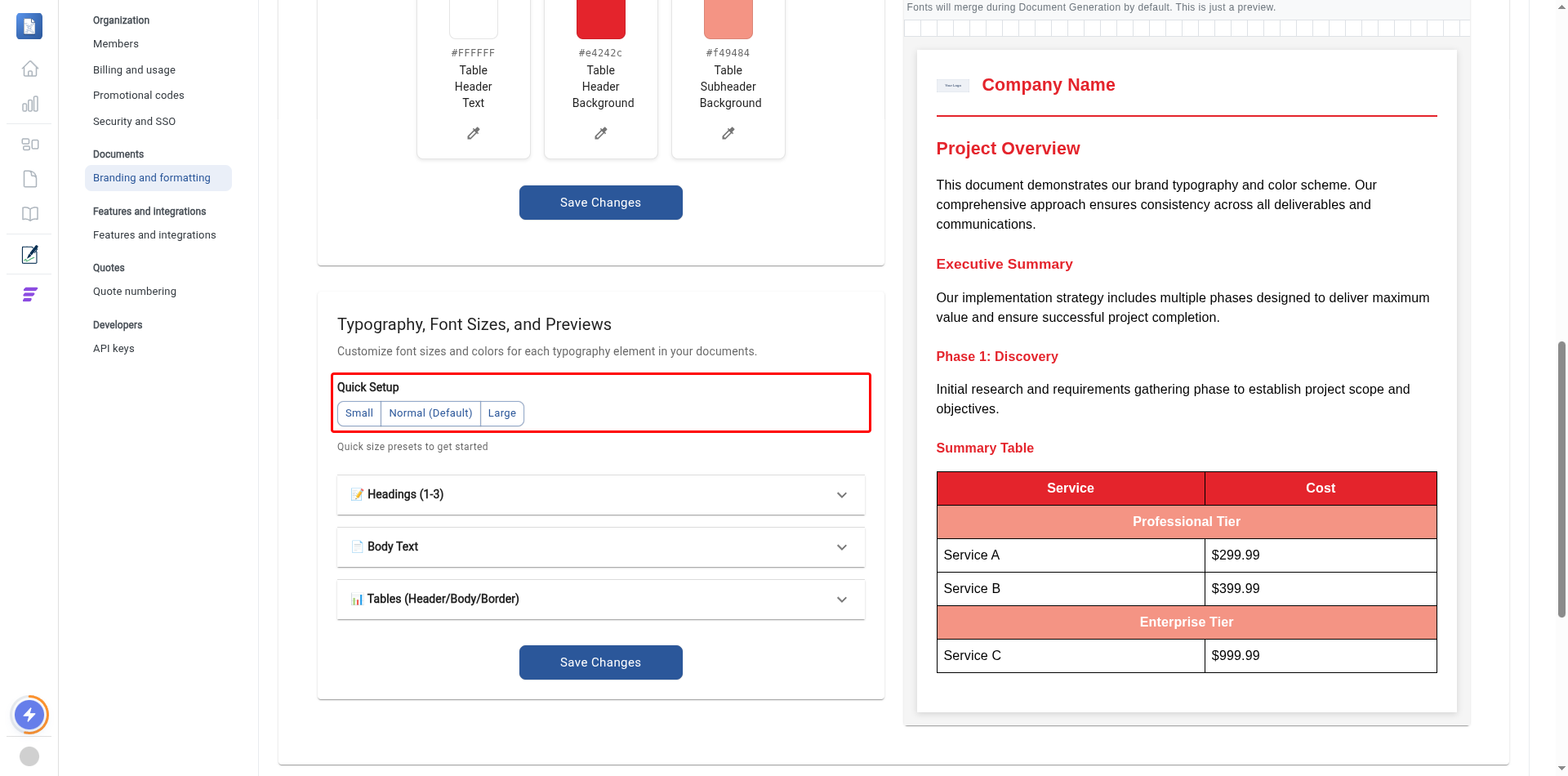Screen dimensions: 1568x776
Task: Open Billing and usage
Action: pos(134,70)
